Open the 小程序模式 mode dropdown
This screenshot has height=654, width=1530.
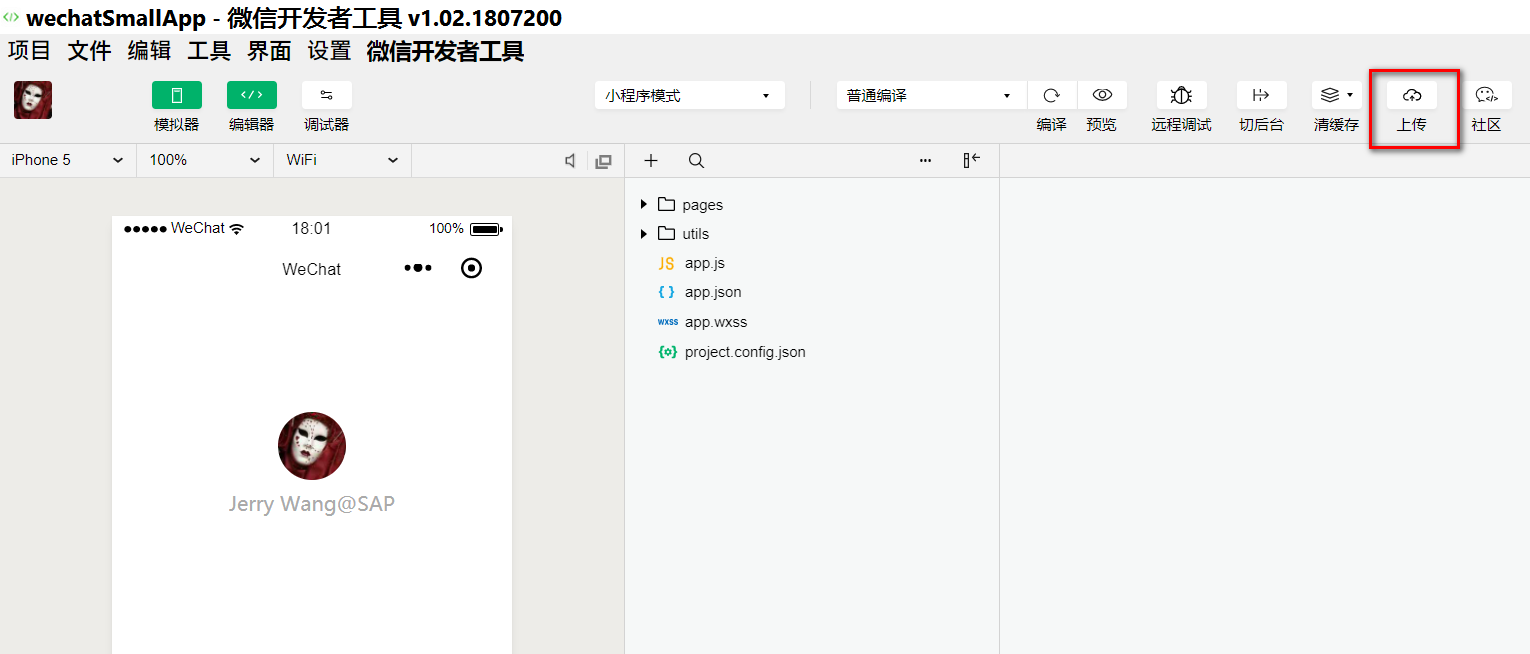click(690, 96)
